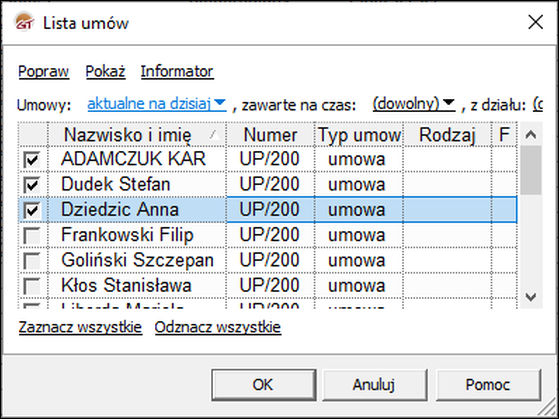Click Zaznacz wszystkie link
This screenshot has height=419, width=559.
coord(80,327)
